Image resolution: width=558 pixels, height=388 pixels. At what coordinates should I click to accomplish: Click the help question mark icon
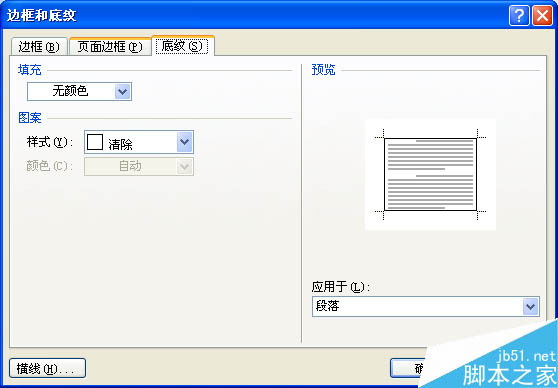519,16
